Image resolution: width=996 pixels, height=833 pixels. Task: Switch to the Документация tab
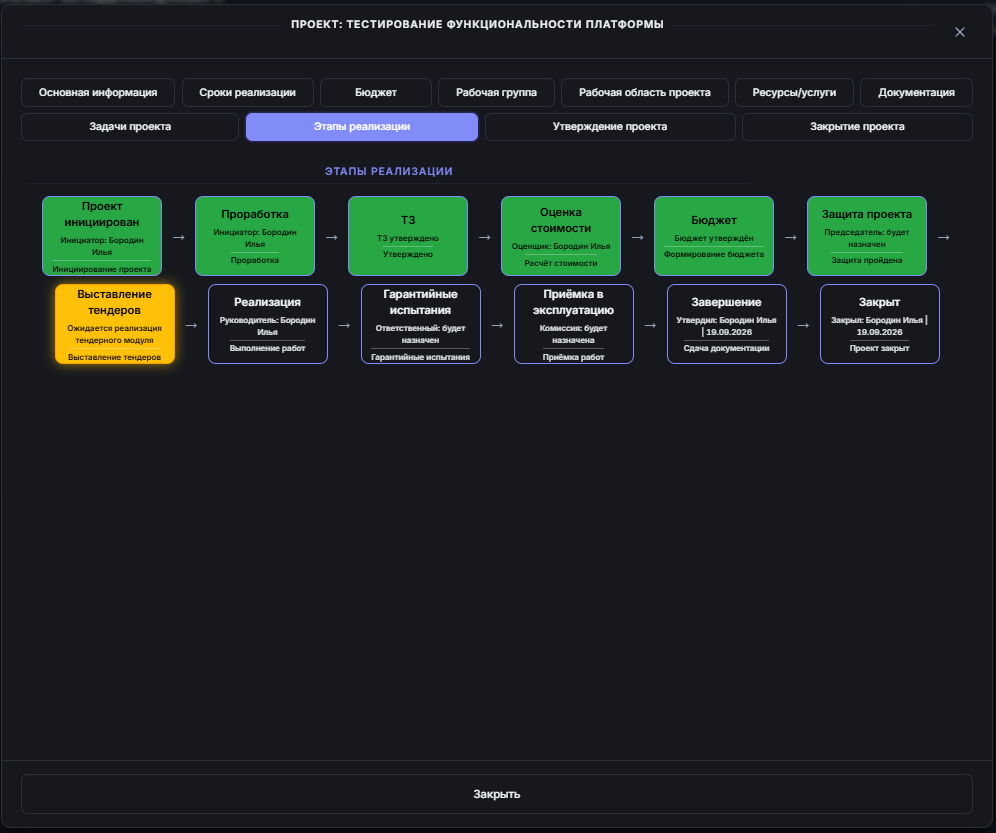pyautogui.click(x=916, y=92)
